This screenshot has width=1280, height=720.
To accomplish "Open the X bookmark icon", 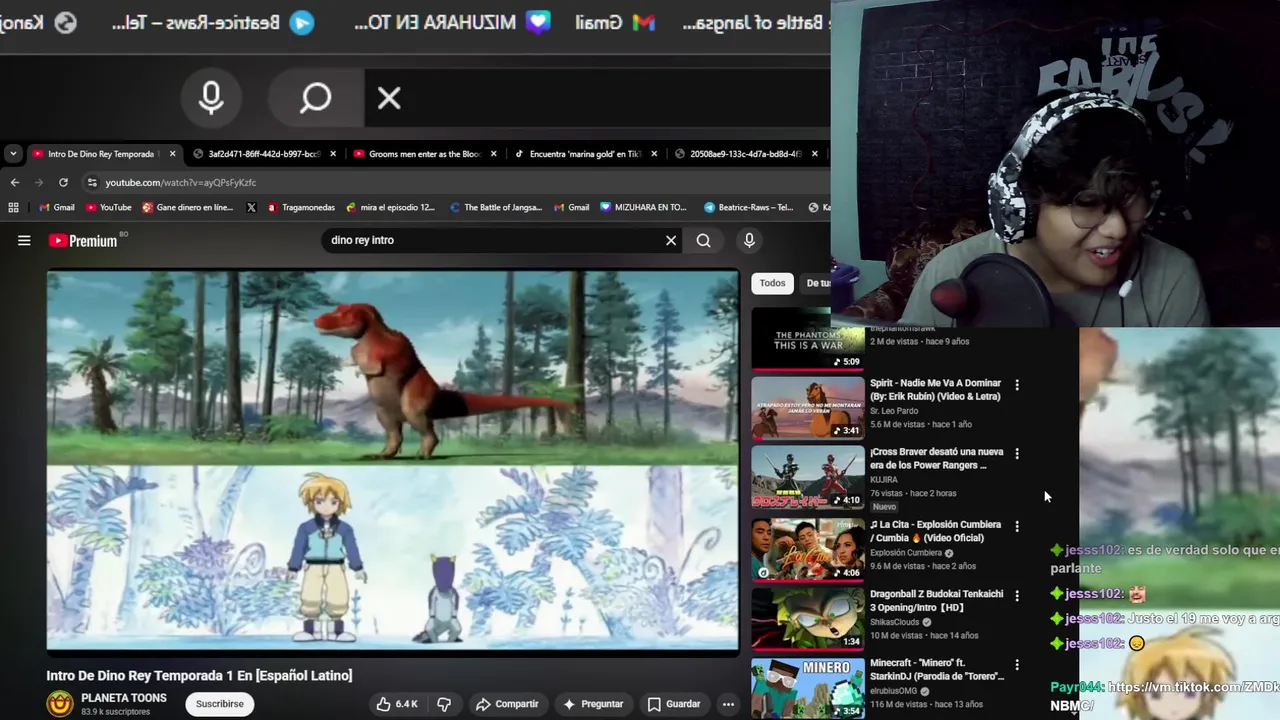I will click(251, 207).
